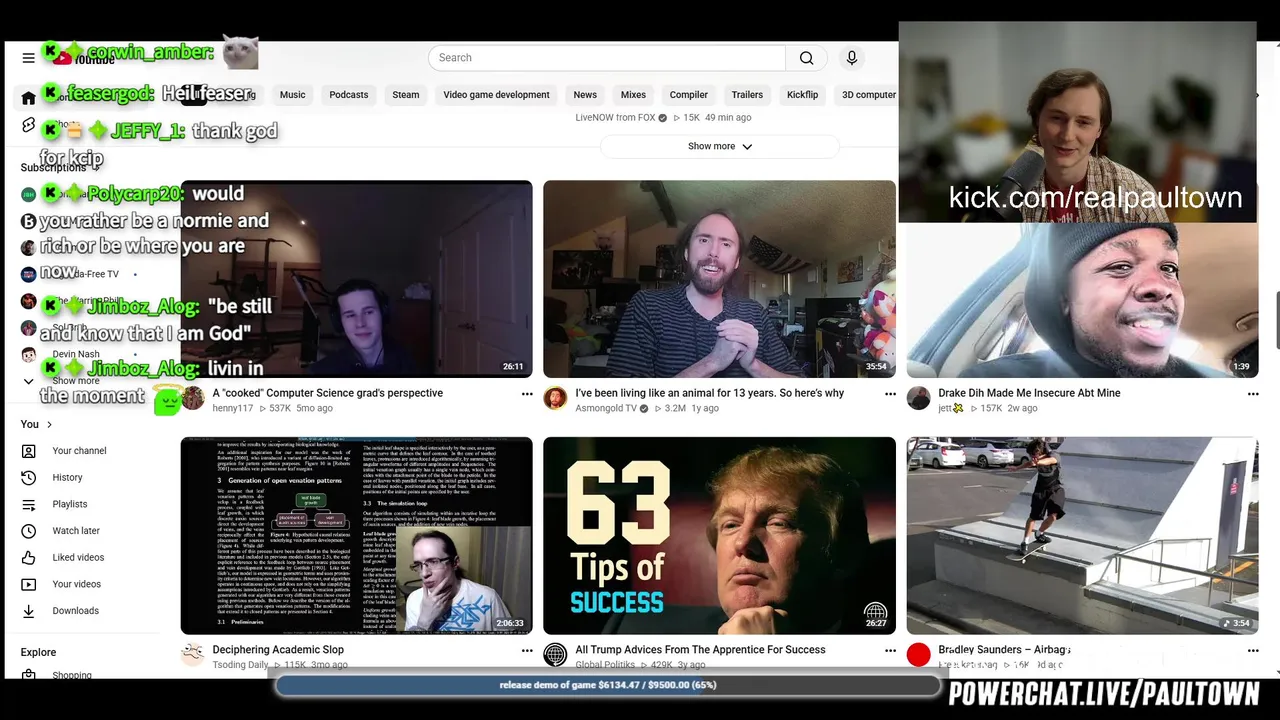Open options for Drake Dih video
This screenshot has width=1280, height=720.
click(1253, 394)
